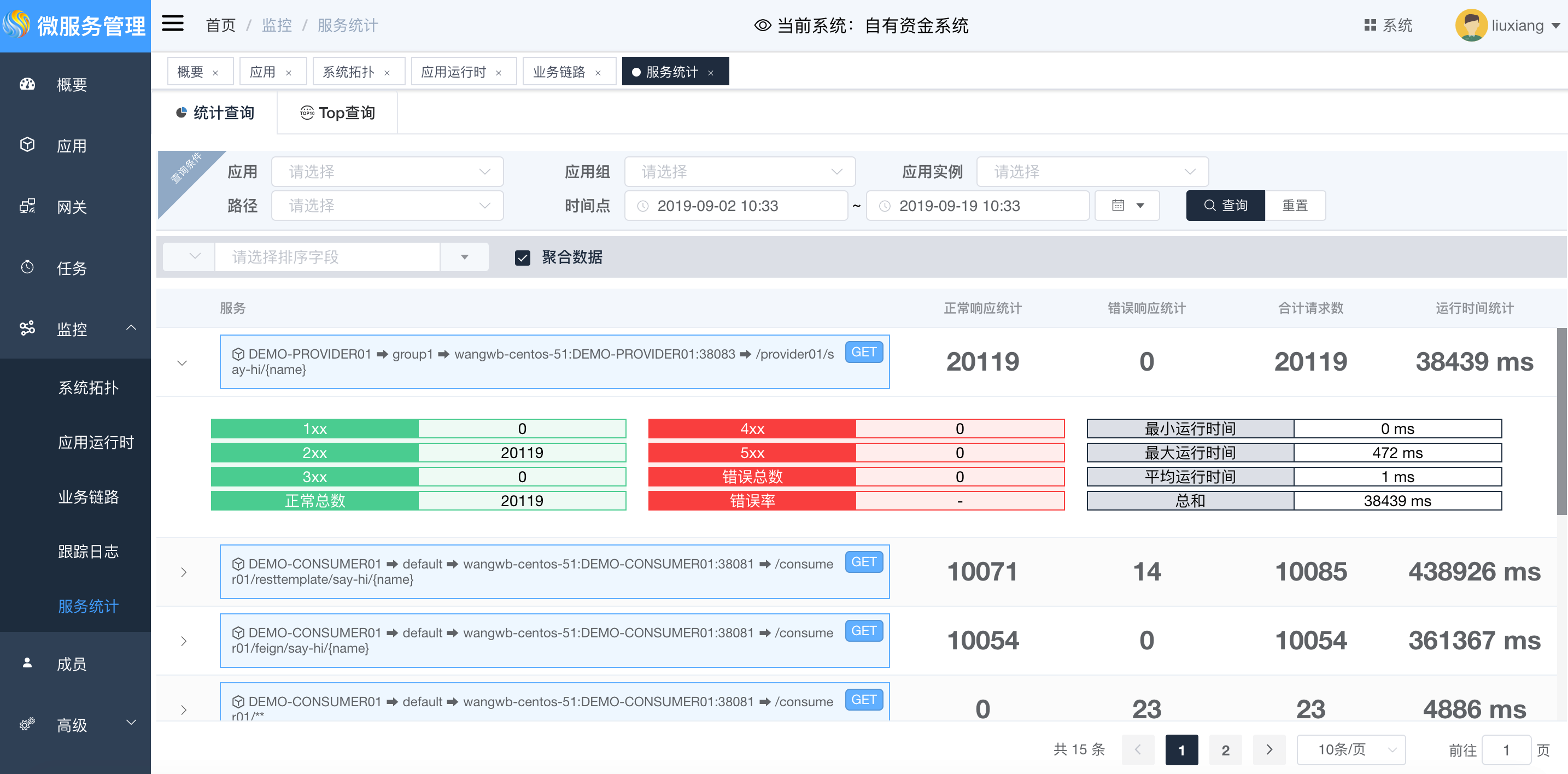Close the 系统拓扑 tab with its X

(x=387, y=73)
